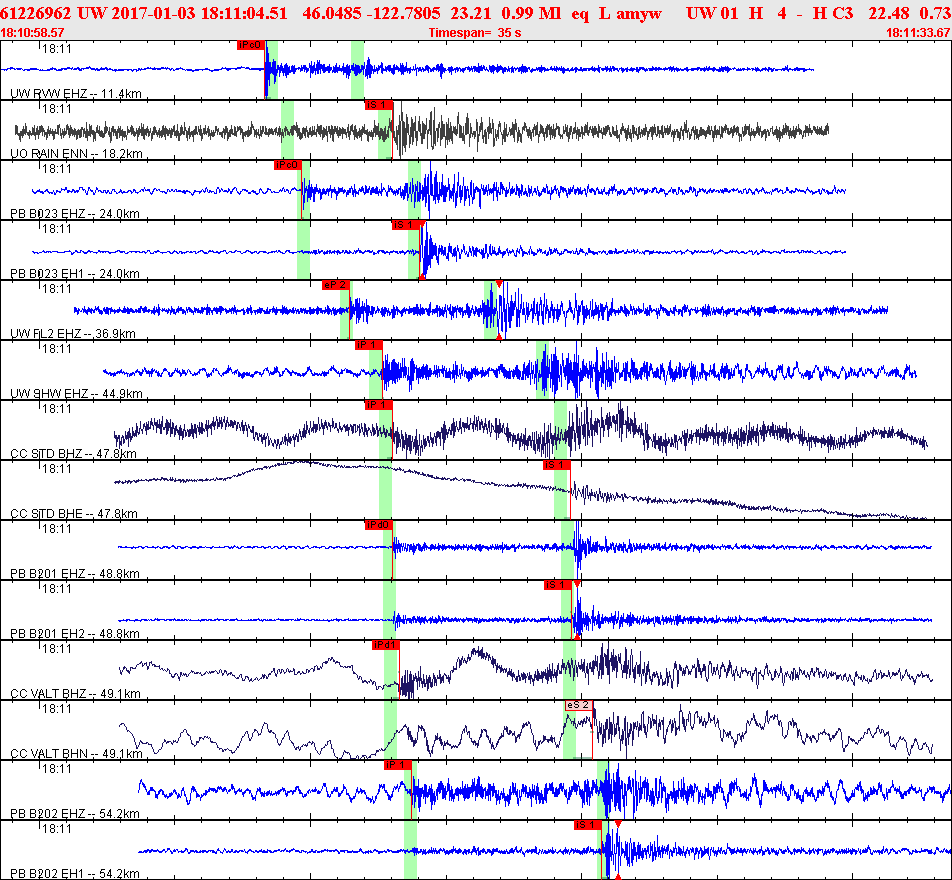This screenshot has width=952, height=880.
Task: Click the Timespan= 35 s label
Action: pyautogui.click(x=475, y=33)
